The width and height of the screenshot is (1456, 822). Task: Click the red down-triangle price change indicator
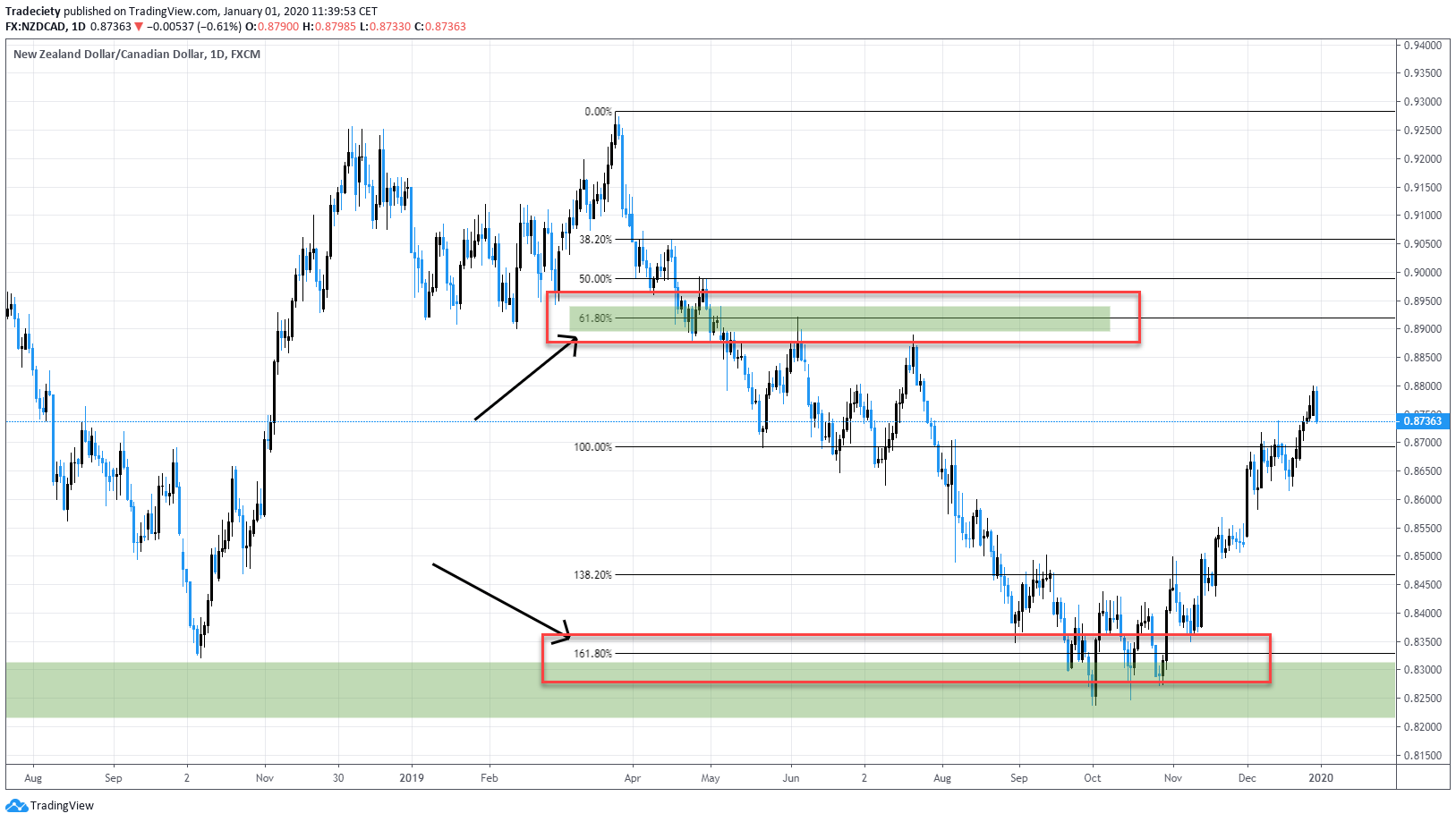(x=139, y=27)
